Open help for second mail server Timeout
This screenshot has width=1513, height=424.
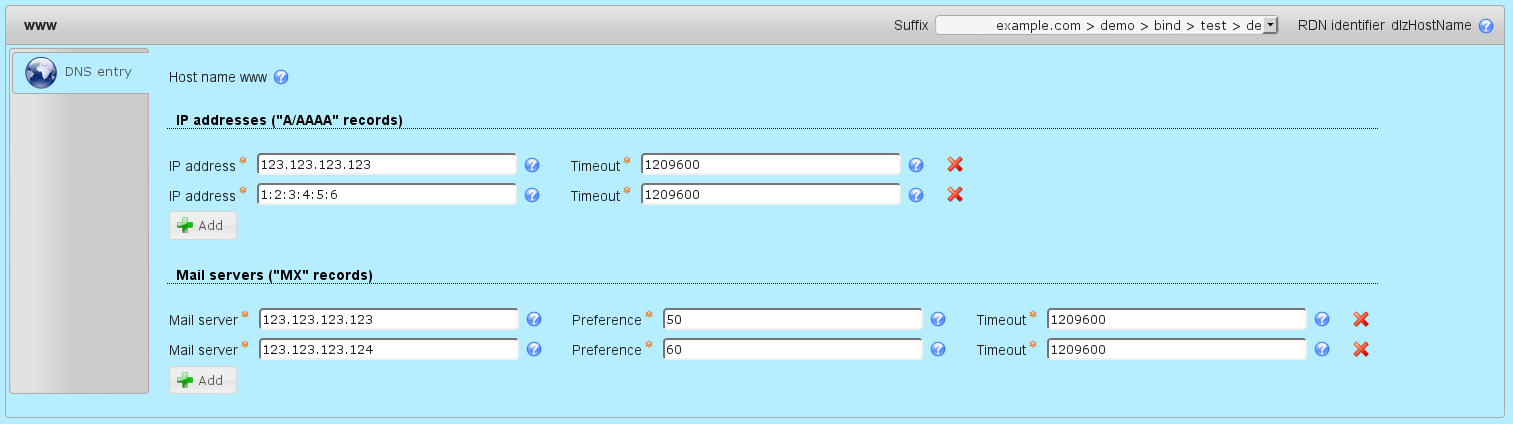1322,349
